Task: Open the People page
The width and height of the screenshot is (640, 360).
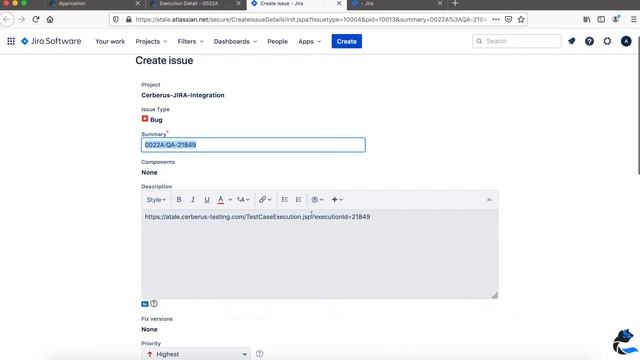Action: point(278,41)
